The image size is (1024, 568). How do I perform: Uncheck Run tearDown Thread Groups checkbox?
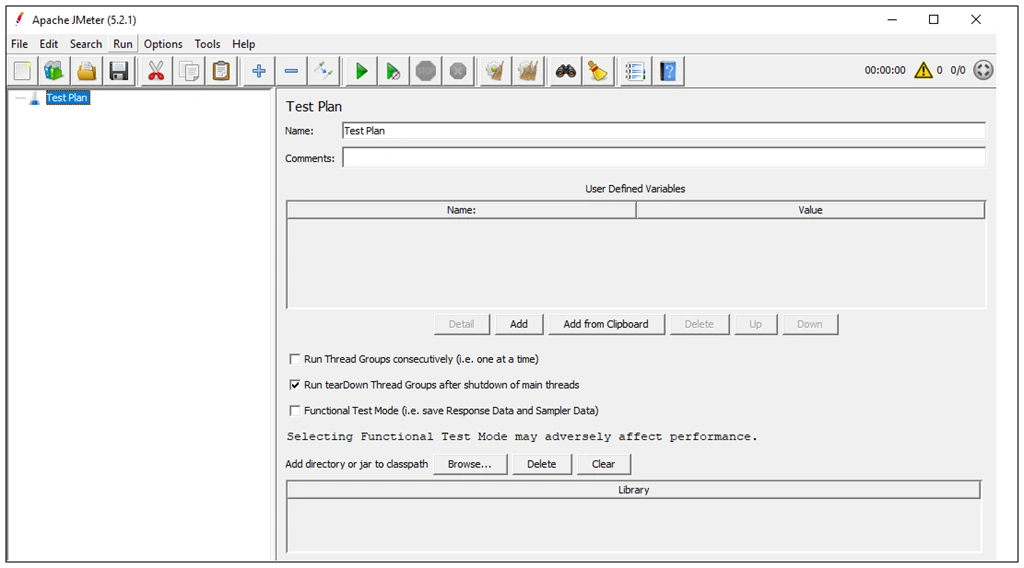[295, 385]
